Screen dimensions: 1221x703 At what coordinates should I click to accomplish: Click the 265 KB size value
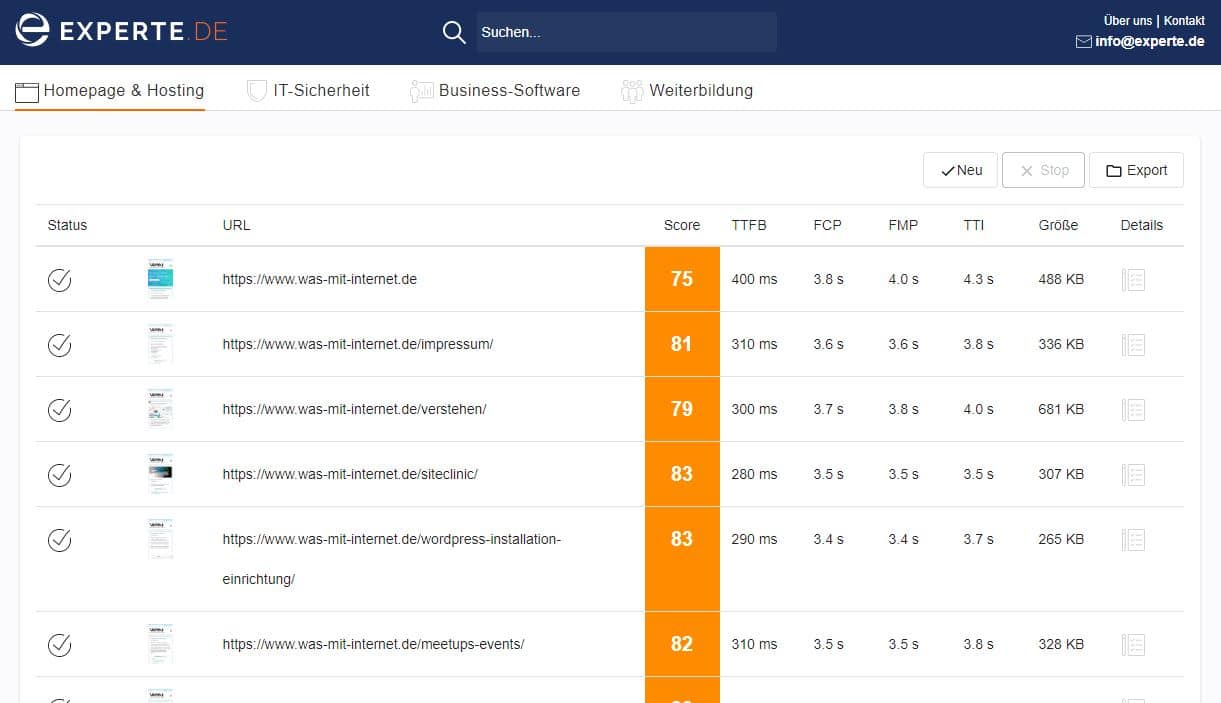1061,539
